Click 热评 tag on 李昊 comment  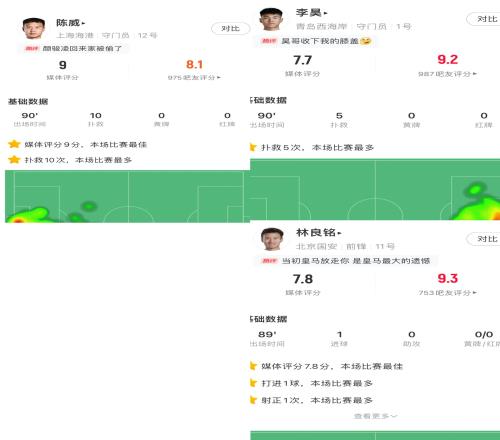point(269,41)
